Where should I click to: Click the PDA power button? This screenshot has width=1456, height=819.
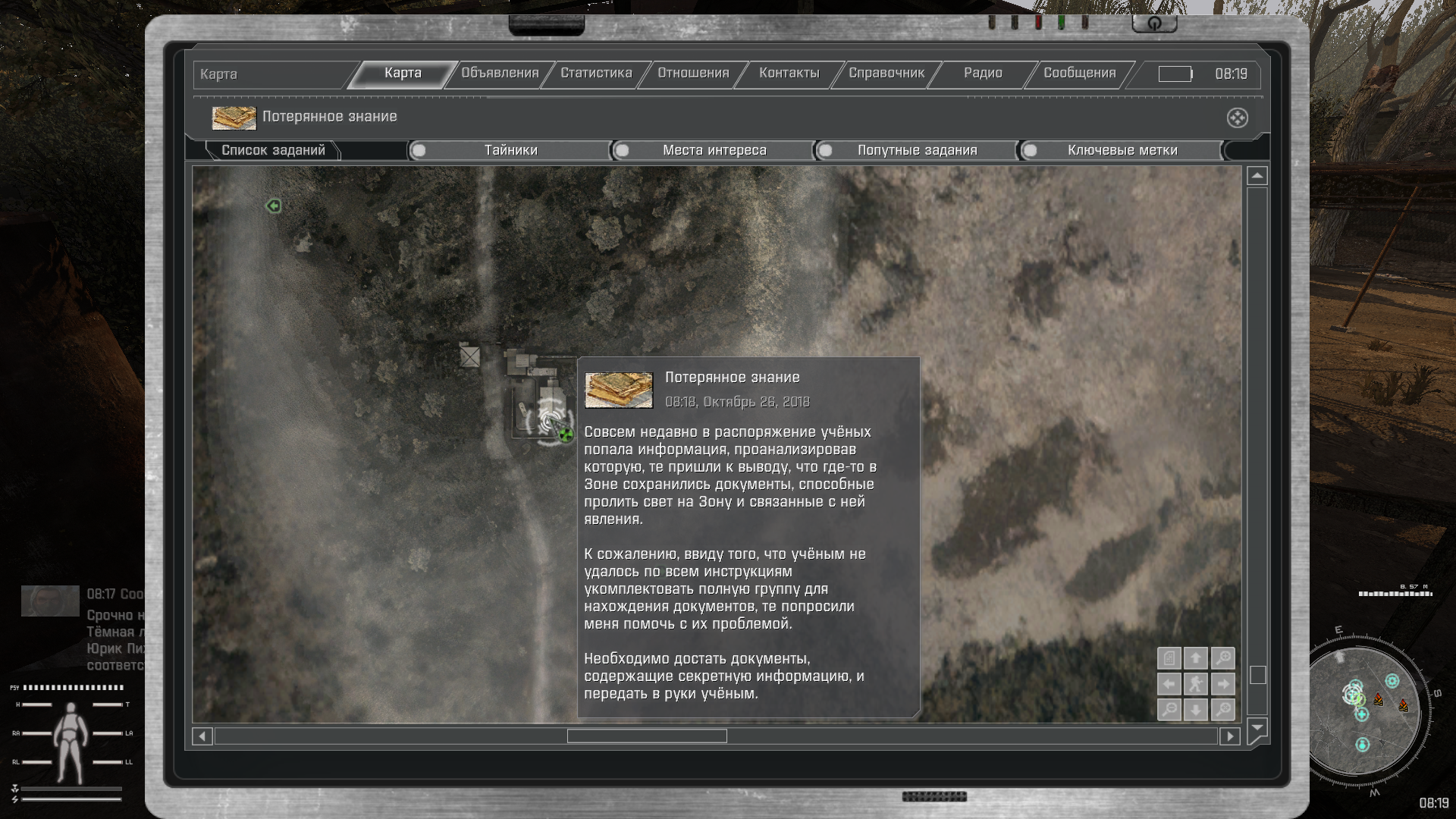(1154, 24)
